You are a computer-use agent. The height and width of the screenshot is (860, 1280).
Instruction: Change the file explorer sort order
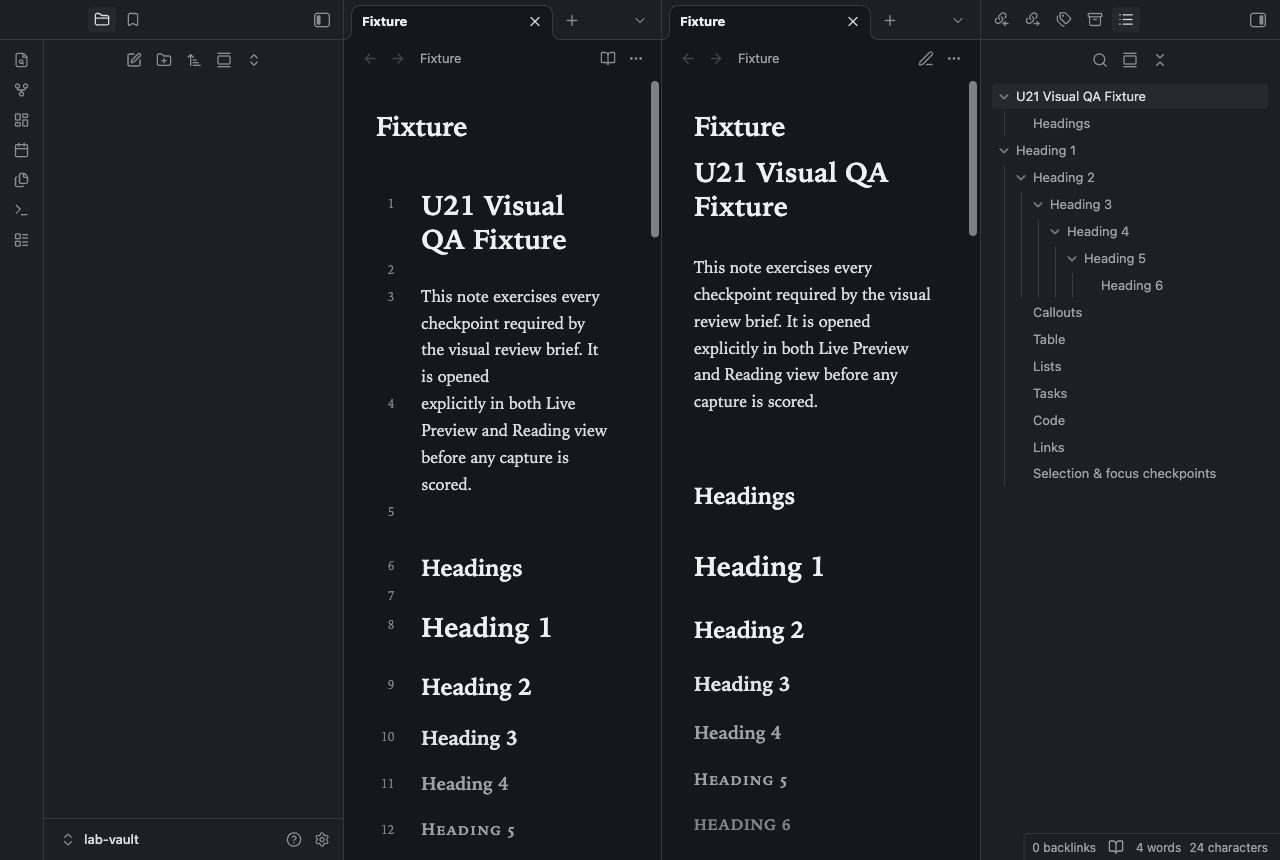(x=194, y=60)
